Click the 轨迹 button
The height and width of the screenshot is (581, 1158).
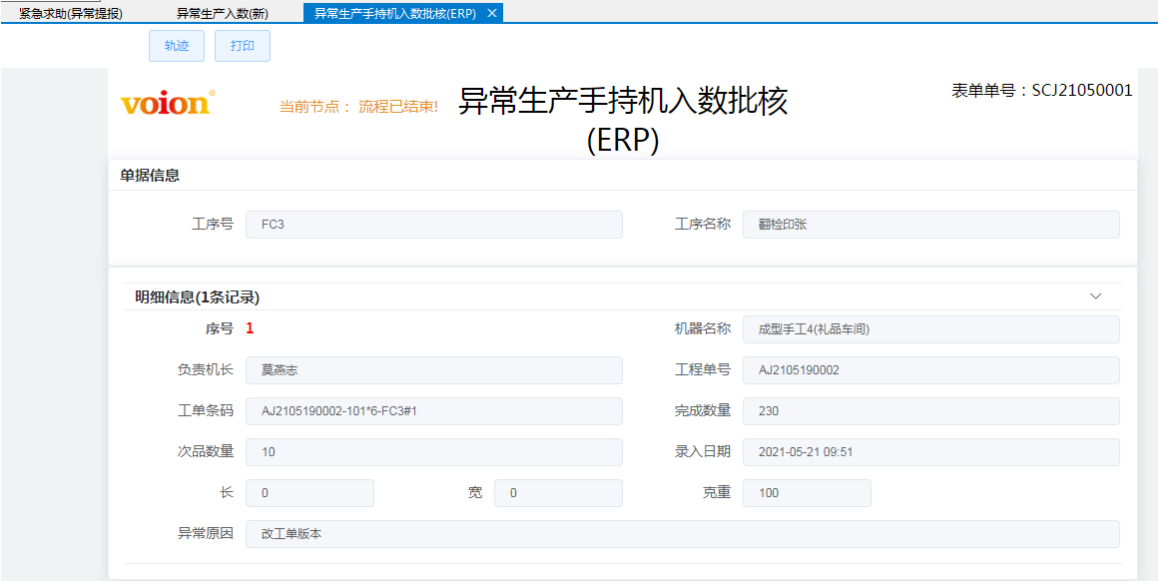[x=177, y=46]
